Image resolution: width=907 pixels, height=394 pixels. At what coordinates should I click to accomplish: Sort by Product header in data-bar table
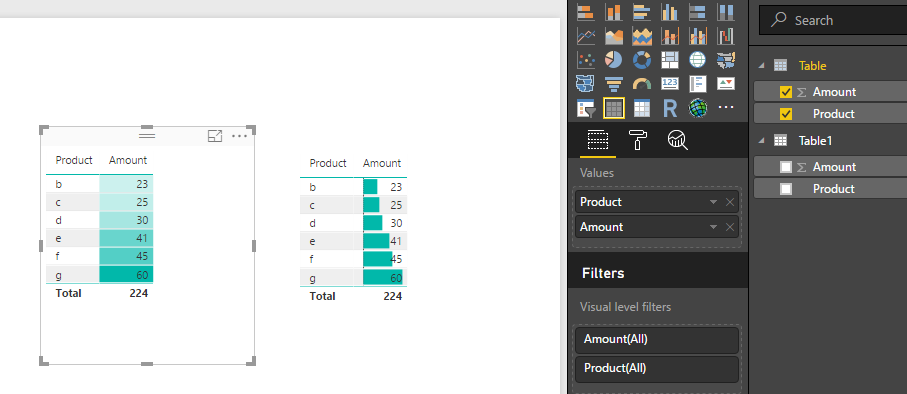pyautogui.click(x=328, y=163)
